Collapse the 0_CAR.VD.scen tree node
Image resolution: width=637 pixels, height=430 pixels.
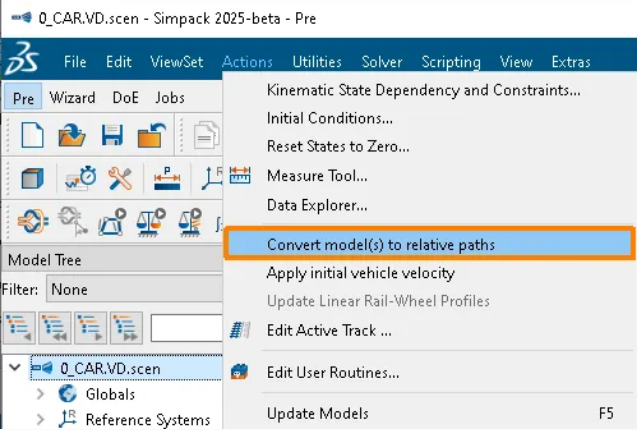[x=15, y=367]
